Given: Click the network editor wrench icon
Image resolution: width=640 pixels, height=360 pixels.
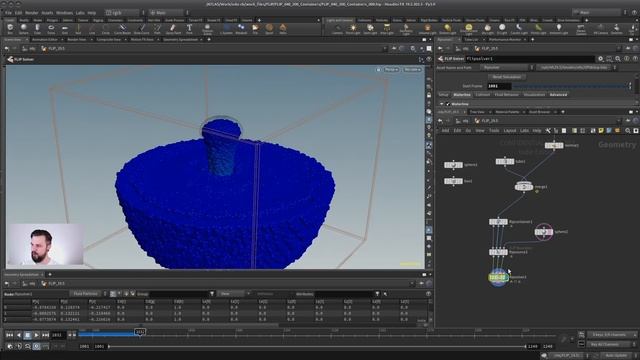Looking at the screenshot, I should [548, 131].
